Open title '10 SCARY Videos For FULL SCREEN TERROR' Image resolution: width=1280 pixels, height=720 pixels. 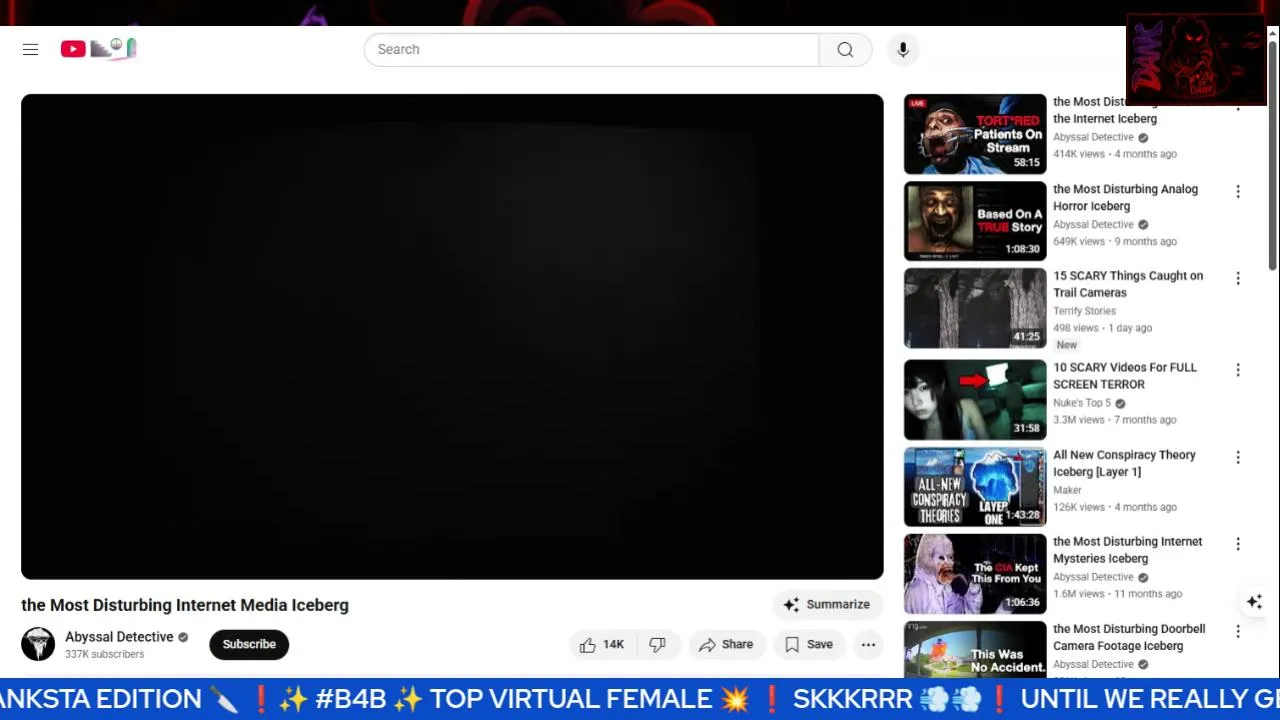pos(1125,376)
